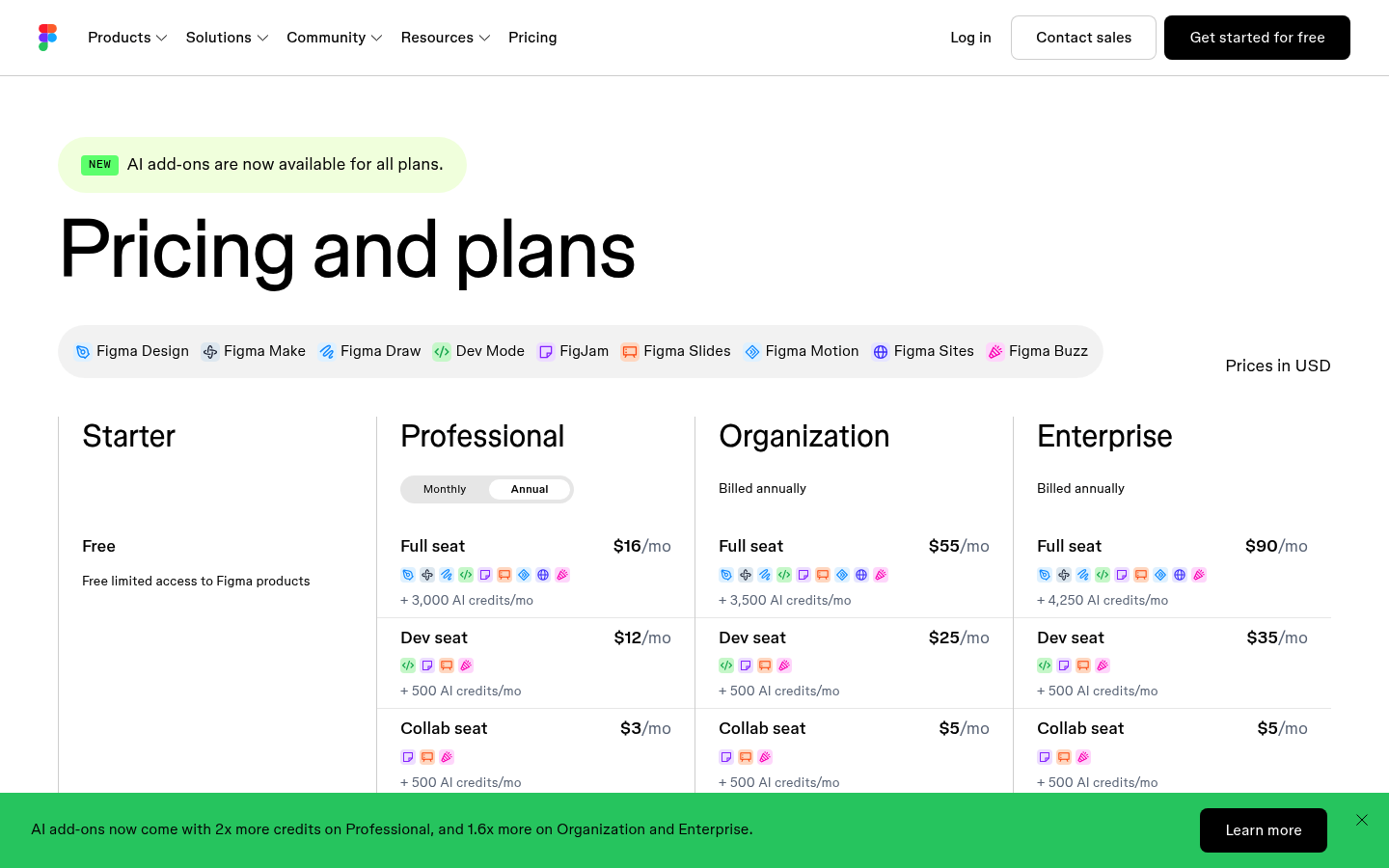Click the $3/mo Professional Collab seat price
This screenshot has width=1389, height=868.
click(x=645, y=728)
